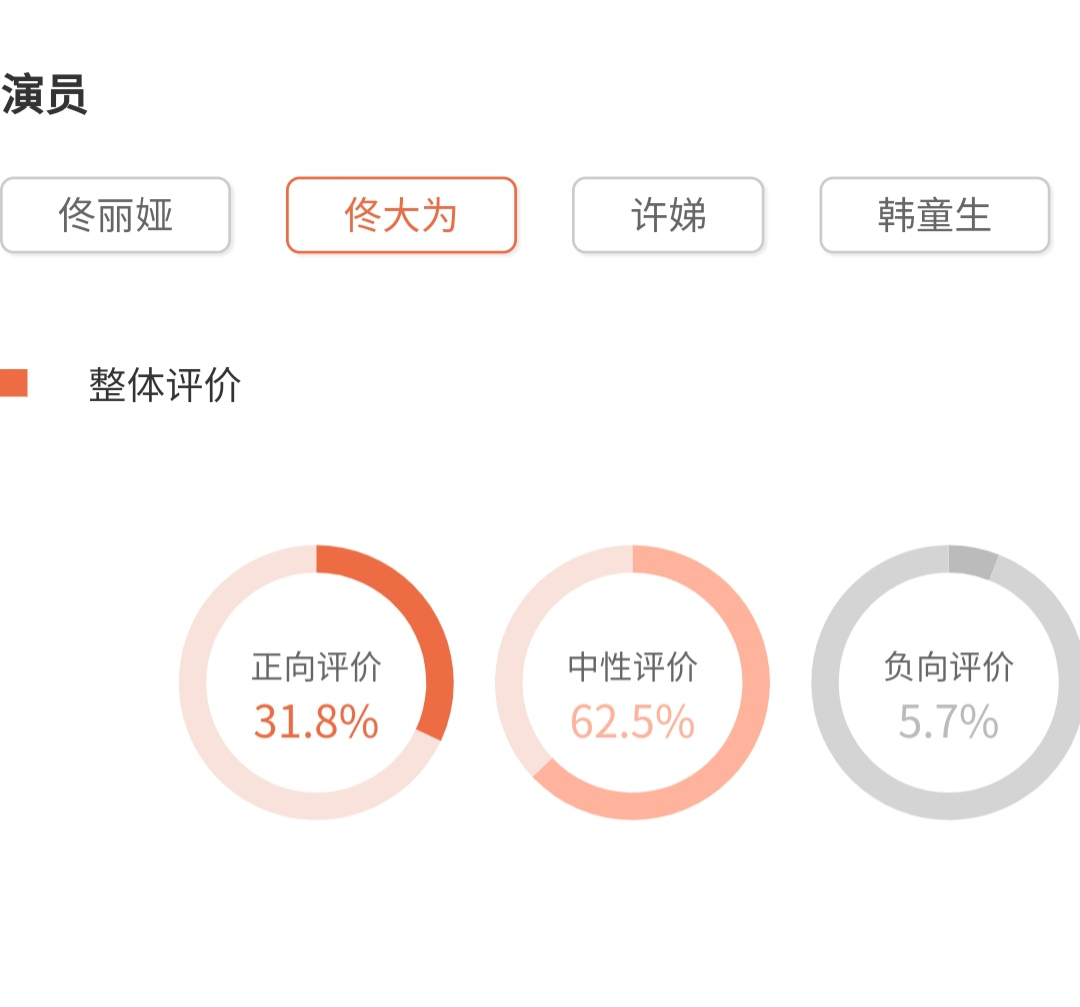Click the orange-outlined selected actor button
Screen dimensions: 1080x1007
401,215
